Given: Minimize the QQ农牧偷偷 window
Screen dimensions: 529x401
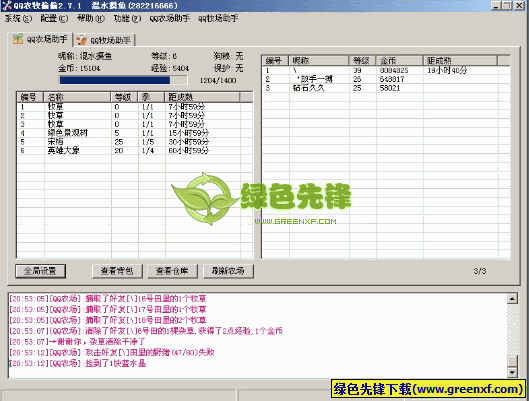Looking at the screenshot, I should (x=496, y=6).
